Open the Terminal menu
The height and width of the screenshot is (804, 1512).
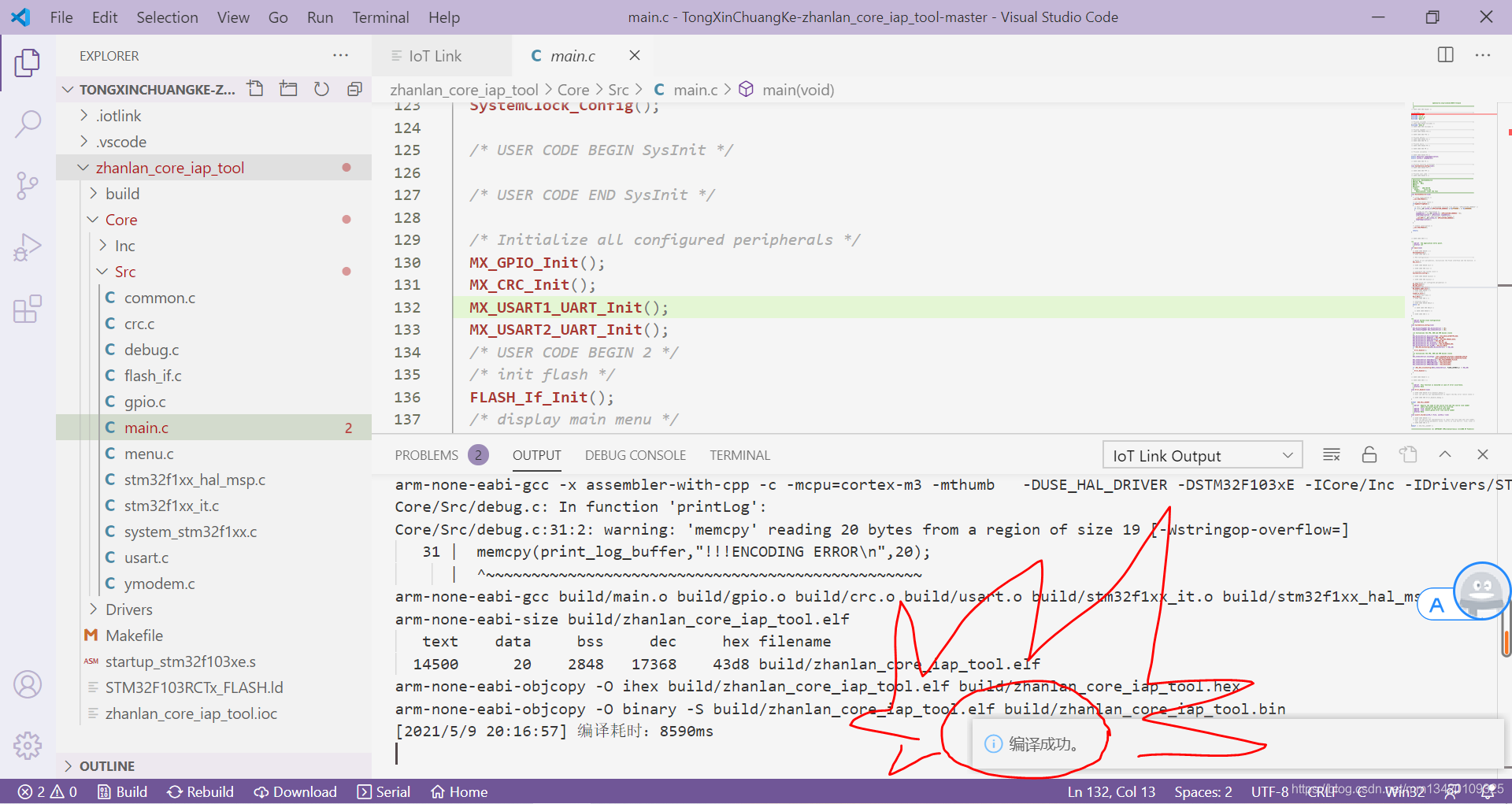pyautogui.click(x=380, y=17)
